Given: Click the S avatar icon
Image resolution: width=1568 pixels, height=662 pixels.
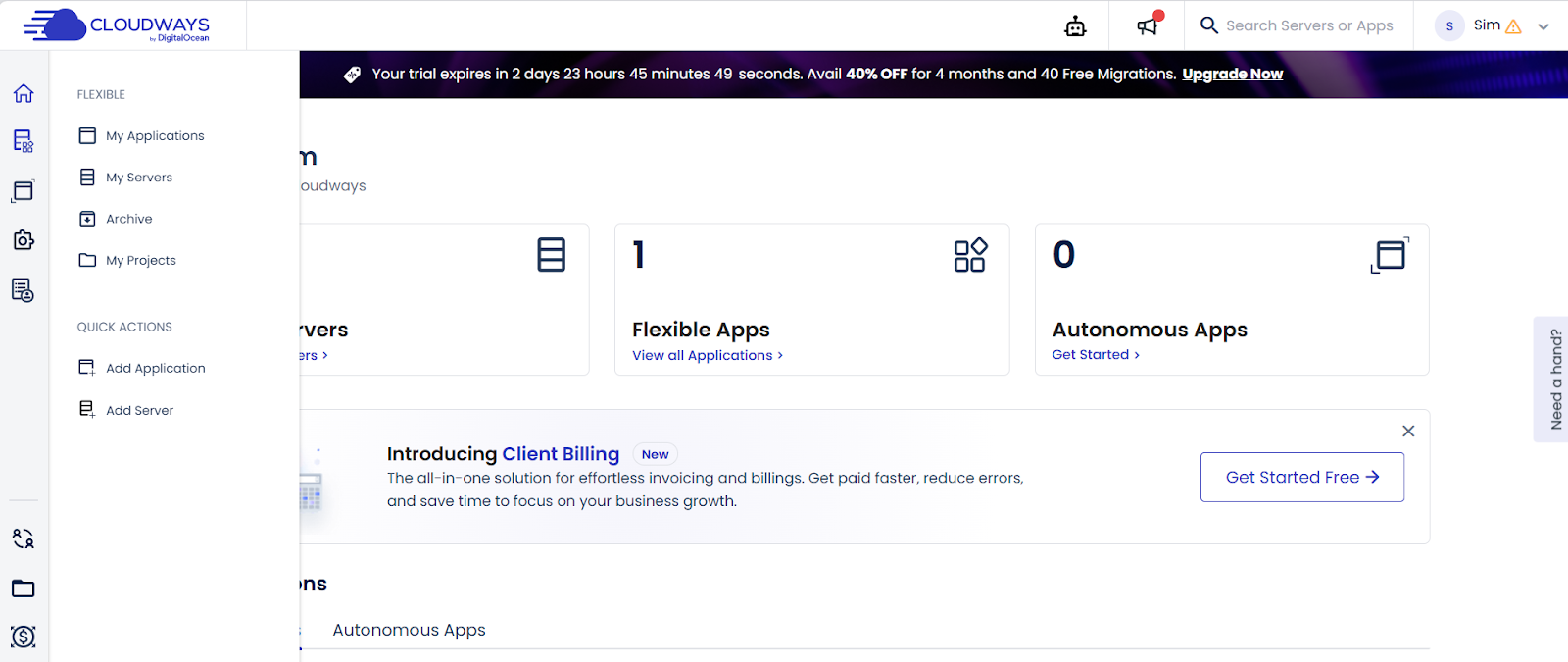Looking at the screenshot, I should (x=1449, y=25).
